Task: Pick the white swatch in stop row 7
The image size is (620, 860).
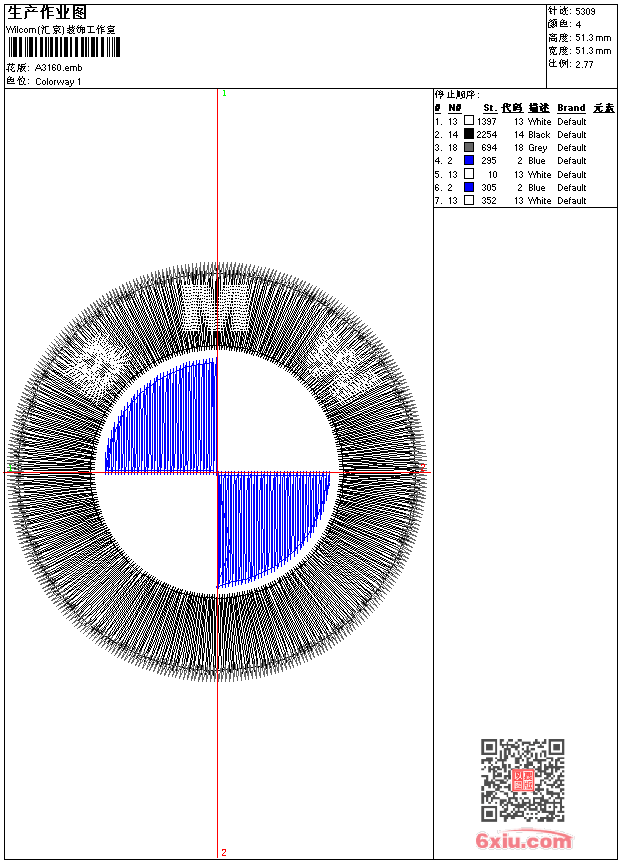Action: (469, 200)
